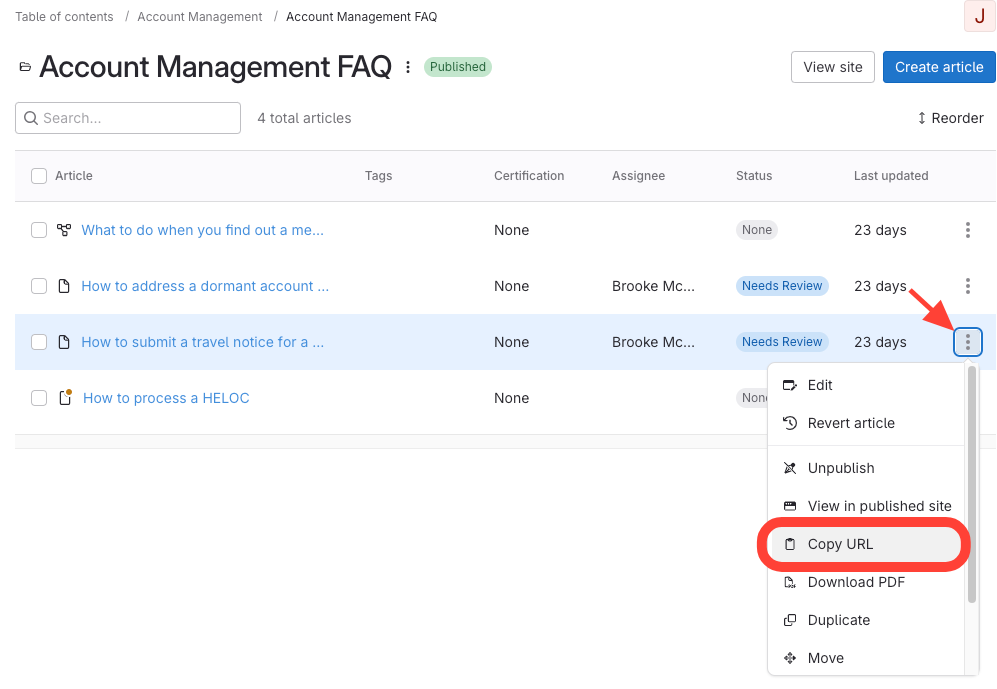Image resolution: width=997 pixels, height=689 pixels.
Task: Select Unpublish from the context menu
Action: 840,468
